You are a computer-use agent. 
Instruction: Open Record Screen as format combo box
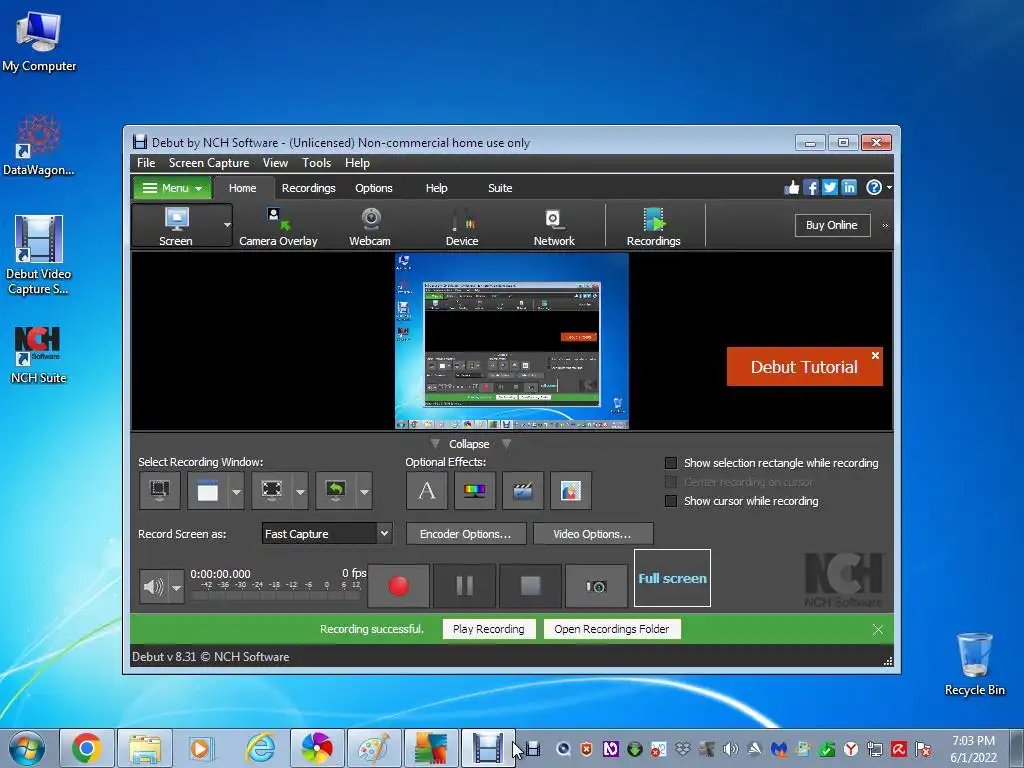click(327, 534)
